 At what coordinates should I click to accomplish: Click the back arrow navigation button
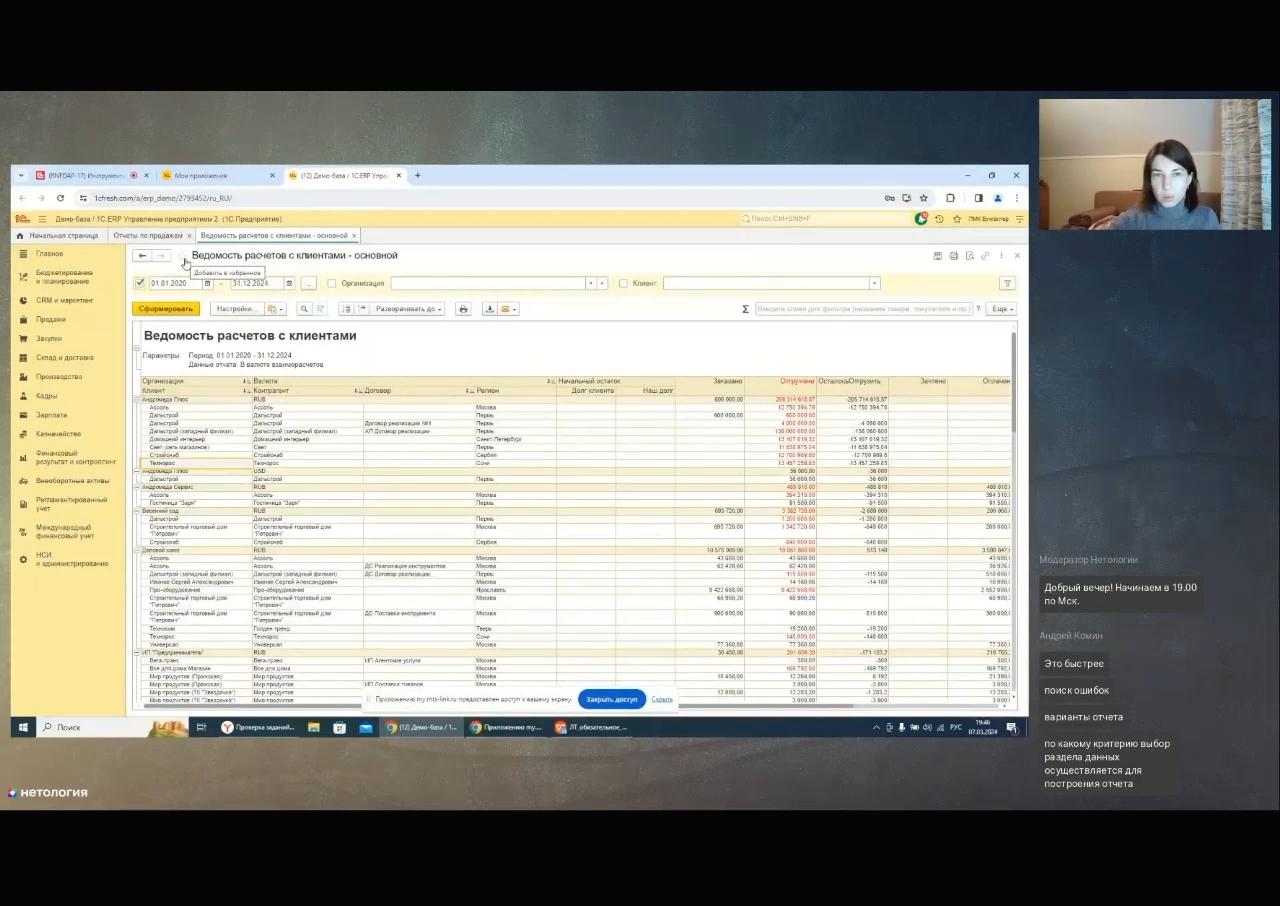[x=142, y=256]
